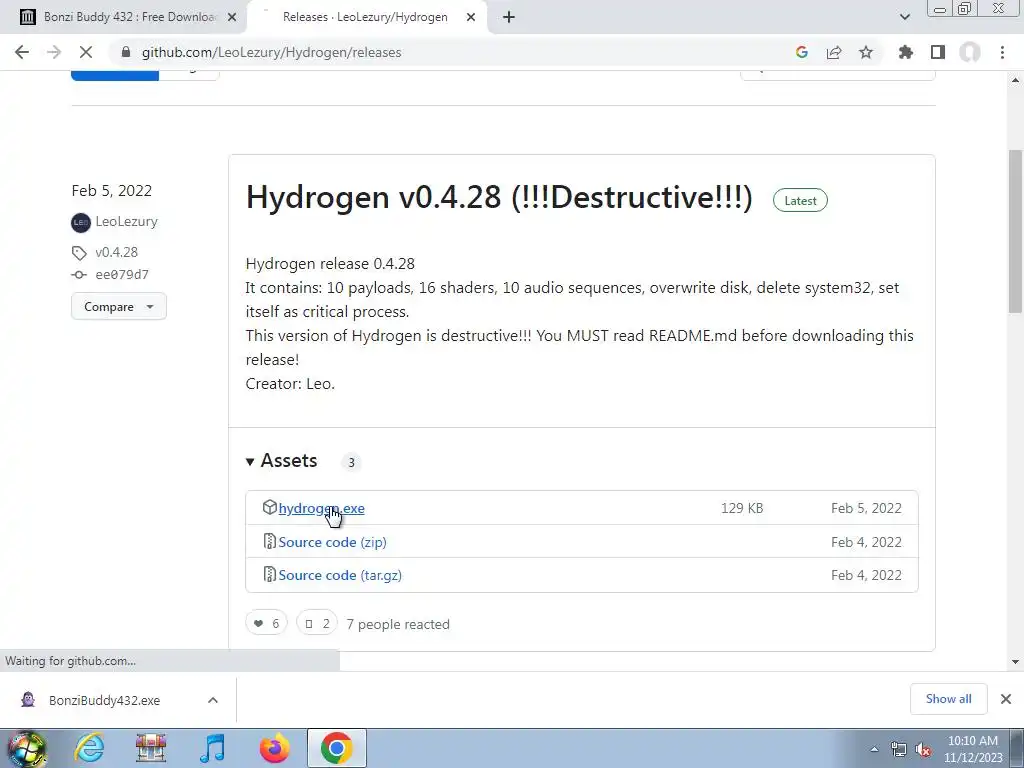Open the v0.4.28 tag link
1024x768 pixels.
116,252
